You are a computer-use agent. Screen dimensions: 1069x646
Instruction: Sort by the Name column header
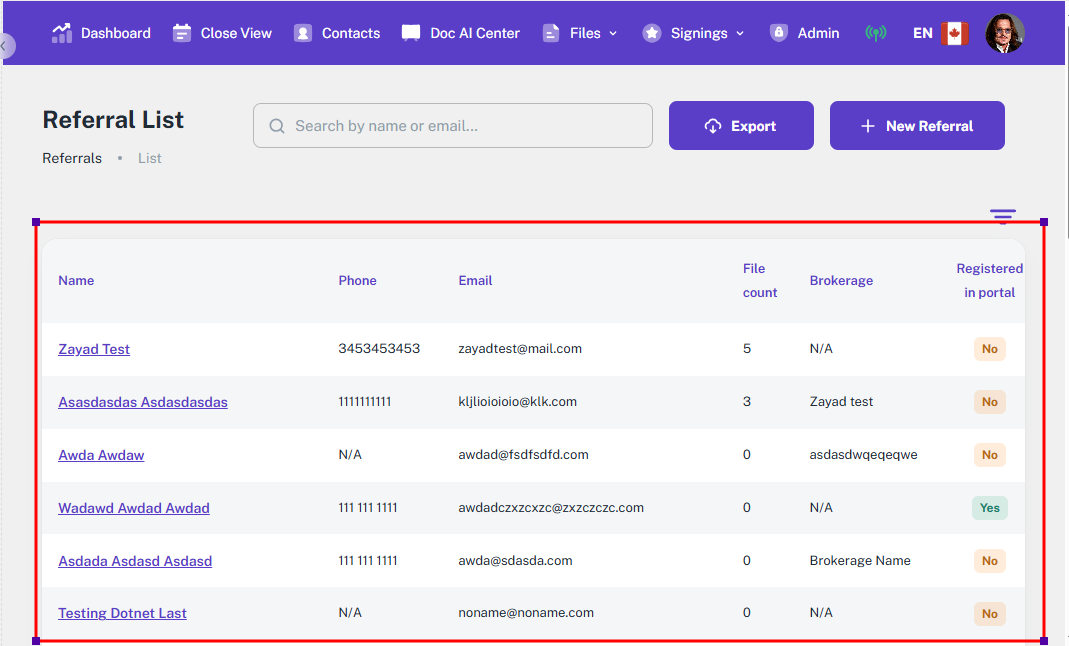76,281
